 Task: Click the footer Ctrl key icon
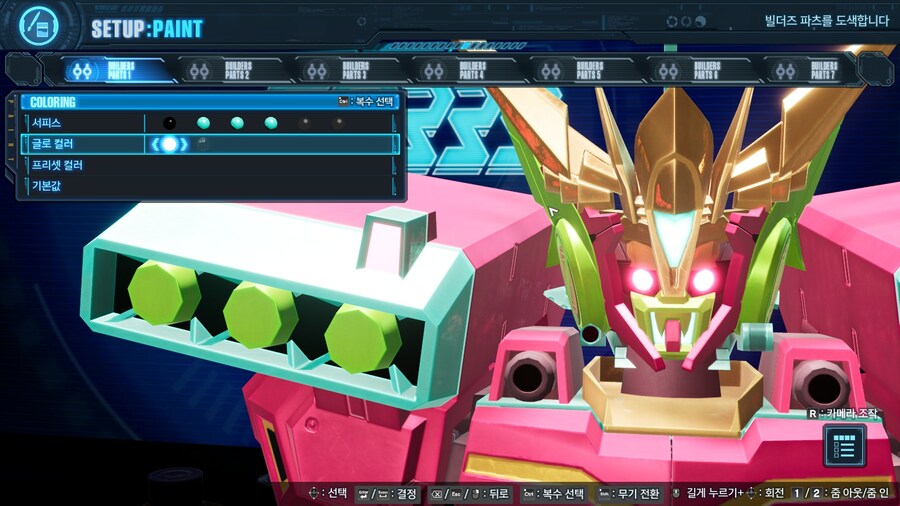click(x=529, y=494)
